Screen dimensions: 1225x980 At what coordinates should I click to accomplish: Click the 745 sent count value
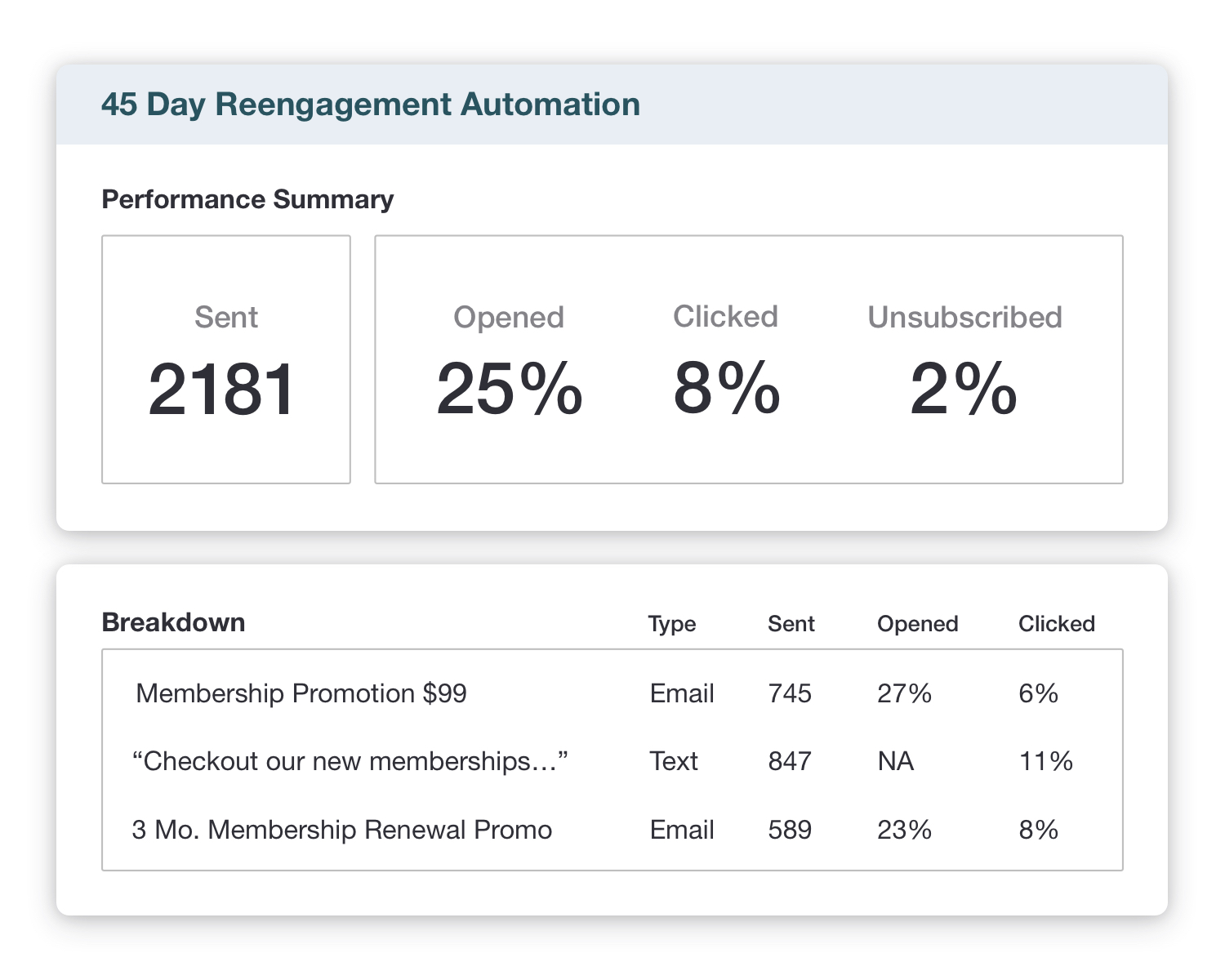790,693
